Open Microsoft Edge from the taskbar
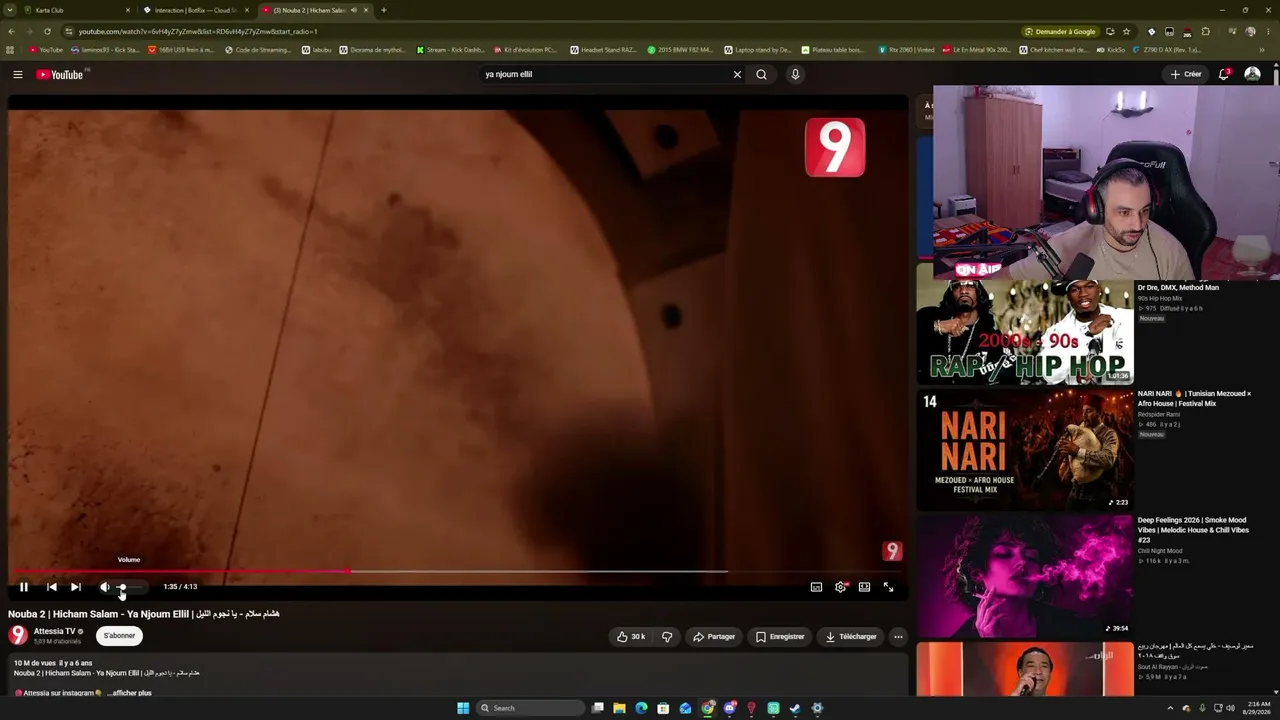 click(x=641, y=708)
